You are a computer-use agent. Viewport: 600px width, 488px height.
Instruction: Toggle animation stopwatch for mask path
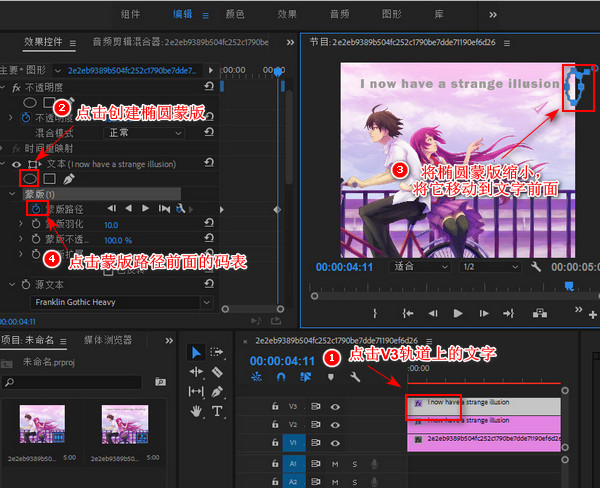pyautogui.click(x=36, y=209)
